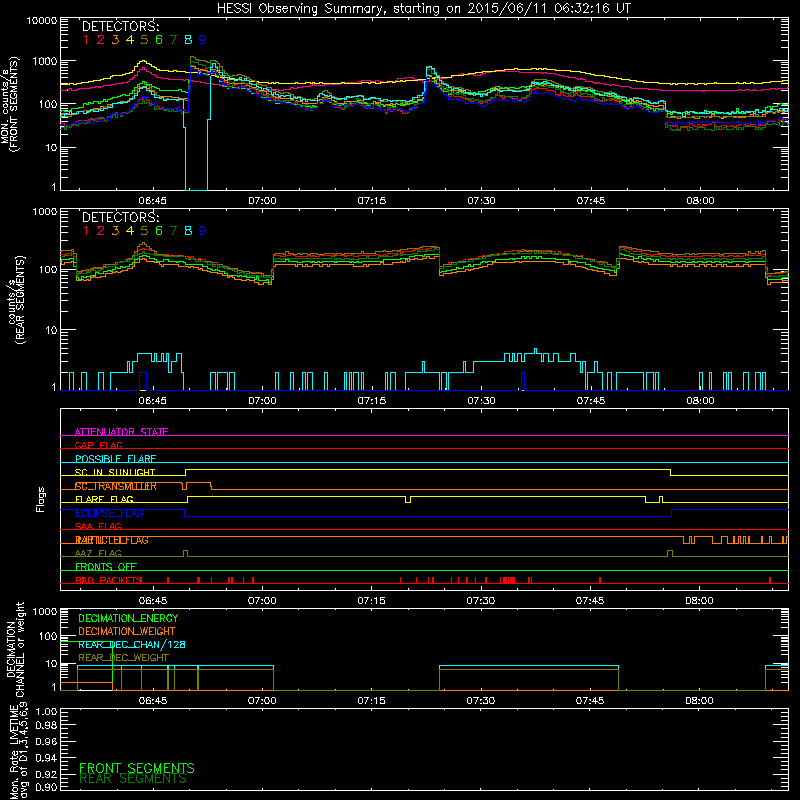800x800 pixels.
Task: Click the 06:45 time label under rear-segments plot
Action: point(153,401)
